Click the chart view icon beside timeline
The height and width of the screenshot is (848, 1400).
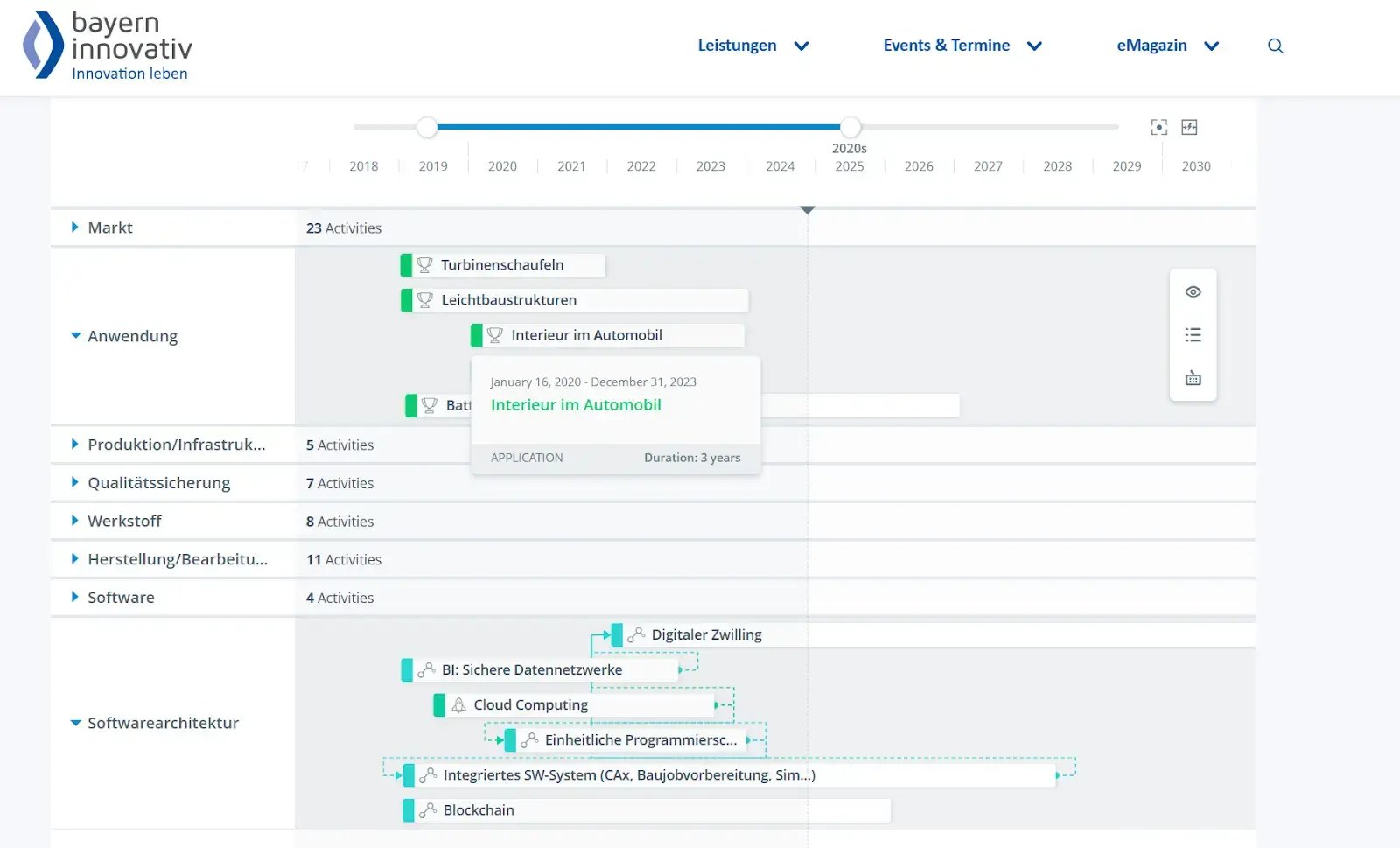point(1189,128)
